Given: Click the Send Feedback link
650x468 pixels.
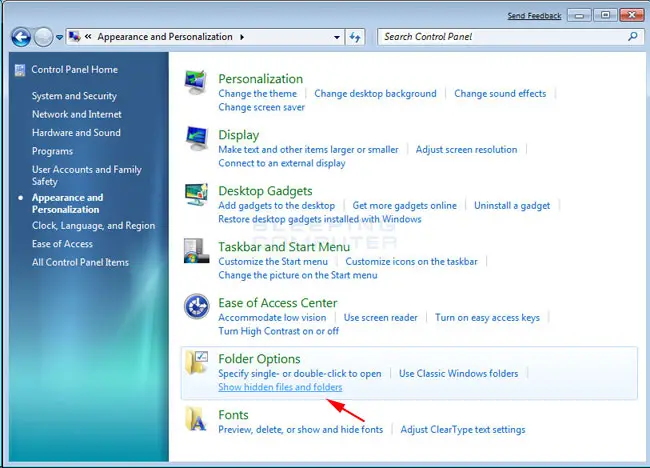Looking at the screenshot, I should pos(534,16).
